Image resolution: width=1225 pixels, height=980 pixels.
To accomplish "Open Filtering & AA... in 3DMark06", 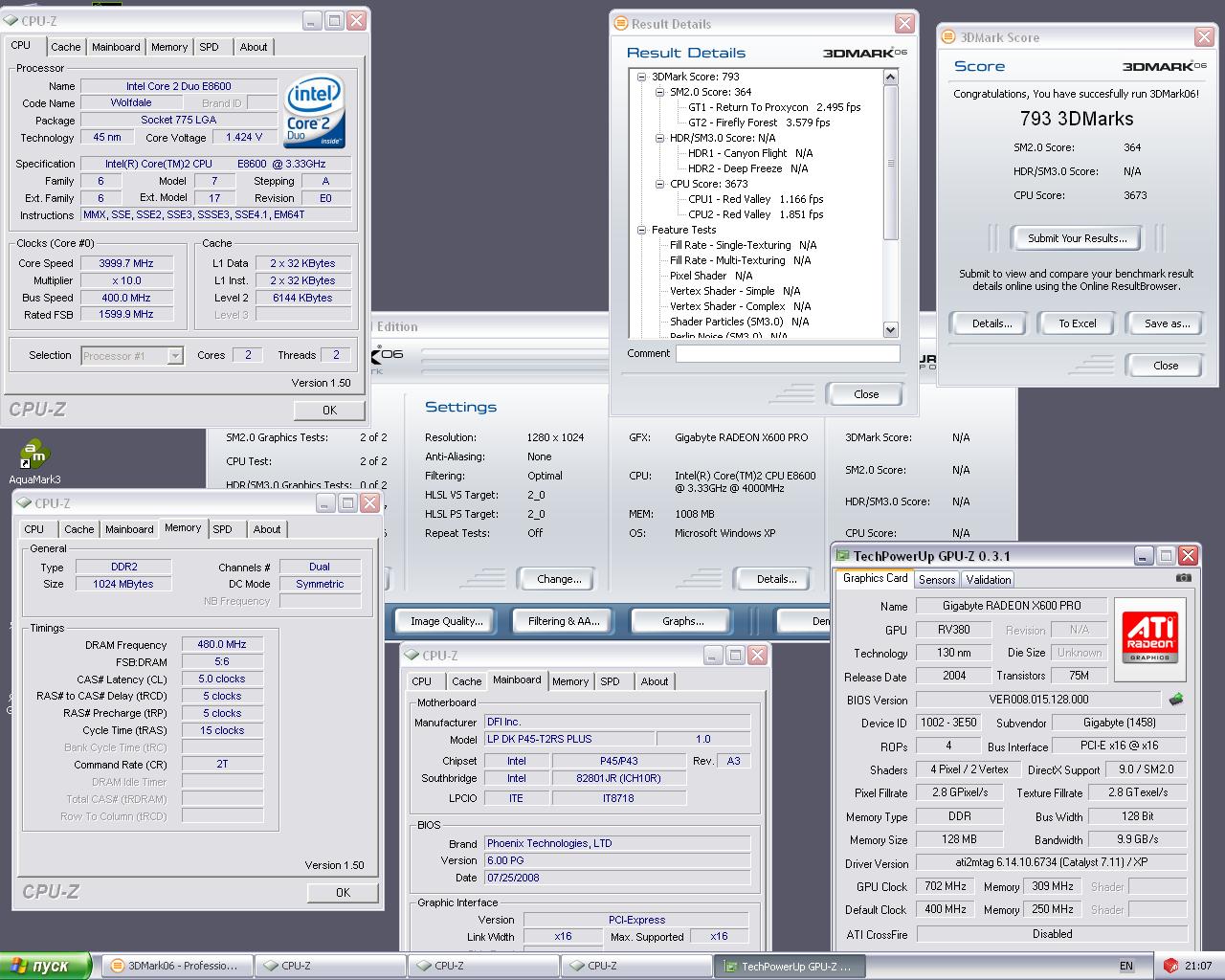I will point(564,621).
